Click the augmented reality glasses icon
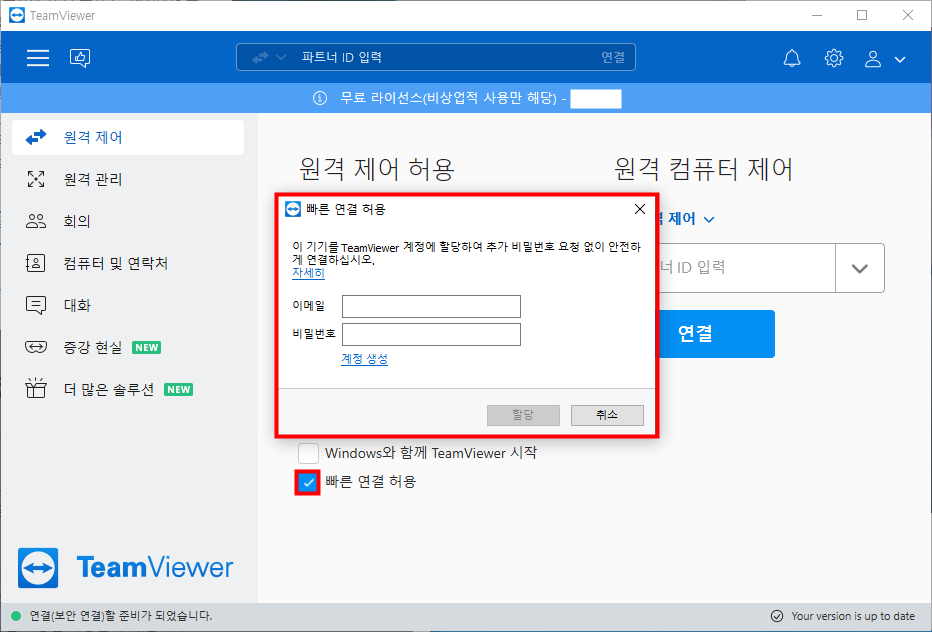The height and width of the screenshot is (632, 932). point(36,347)
